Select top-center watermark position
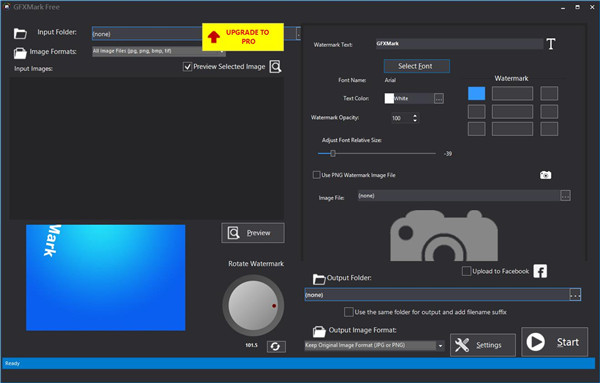The height and width of the screenshot is (383, 600). [x=512, y=93]
